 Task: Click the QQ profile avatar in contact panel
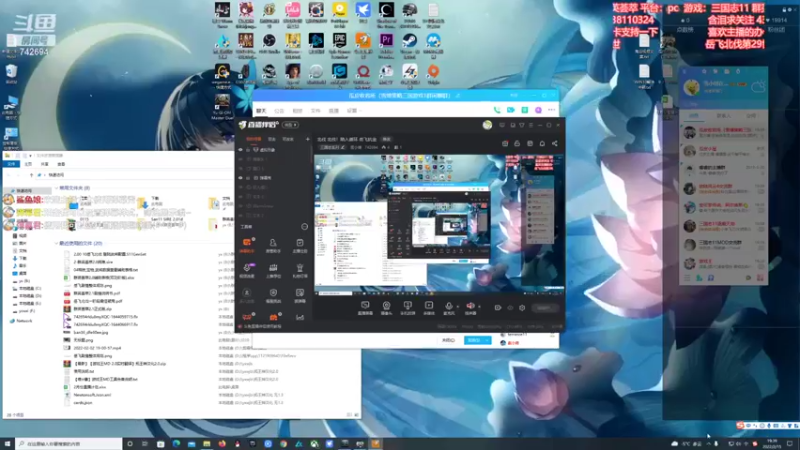pos(691,88)
